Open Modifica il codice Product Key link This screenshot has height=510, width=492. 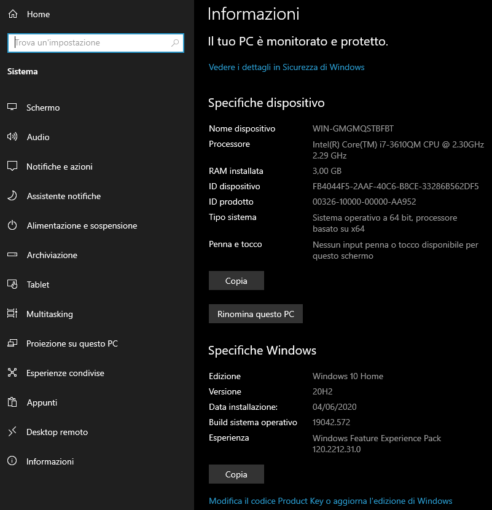pyautogui.click(x=330, y=501)
